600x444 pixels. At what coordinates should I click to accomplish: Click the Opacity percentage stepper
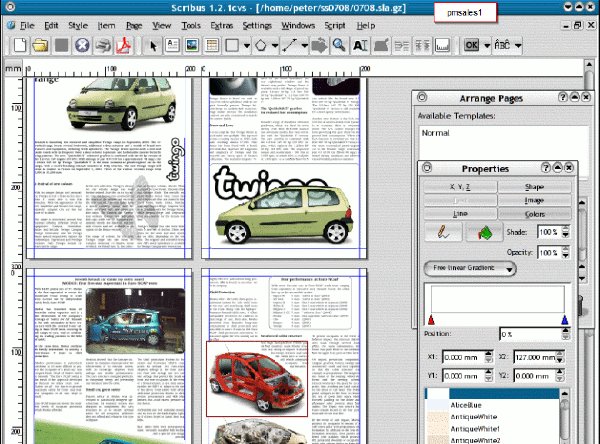(x=565, y=252)
